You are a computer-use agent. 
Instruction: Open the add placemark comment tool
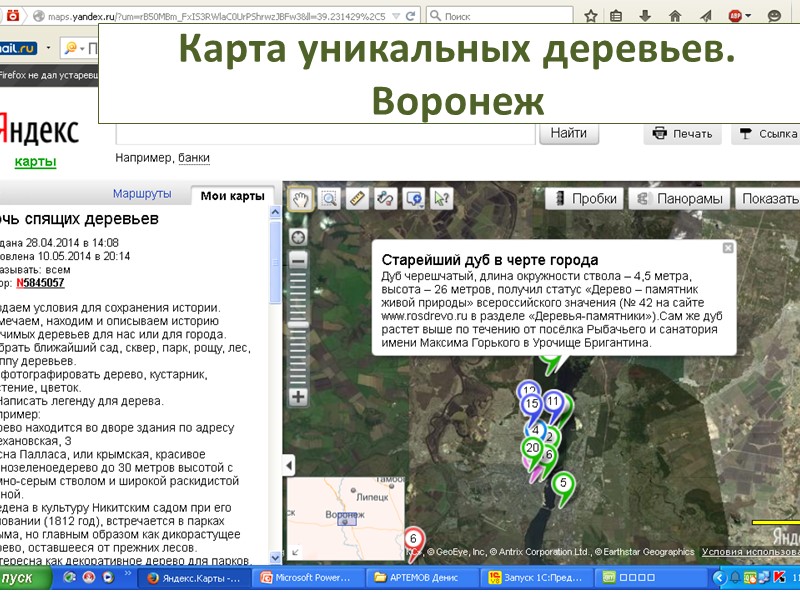(x=414, y=198)
